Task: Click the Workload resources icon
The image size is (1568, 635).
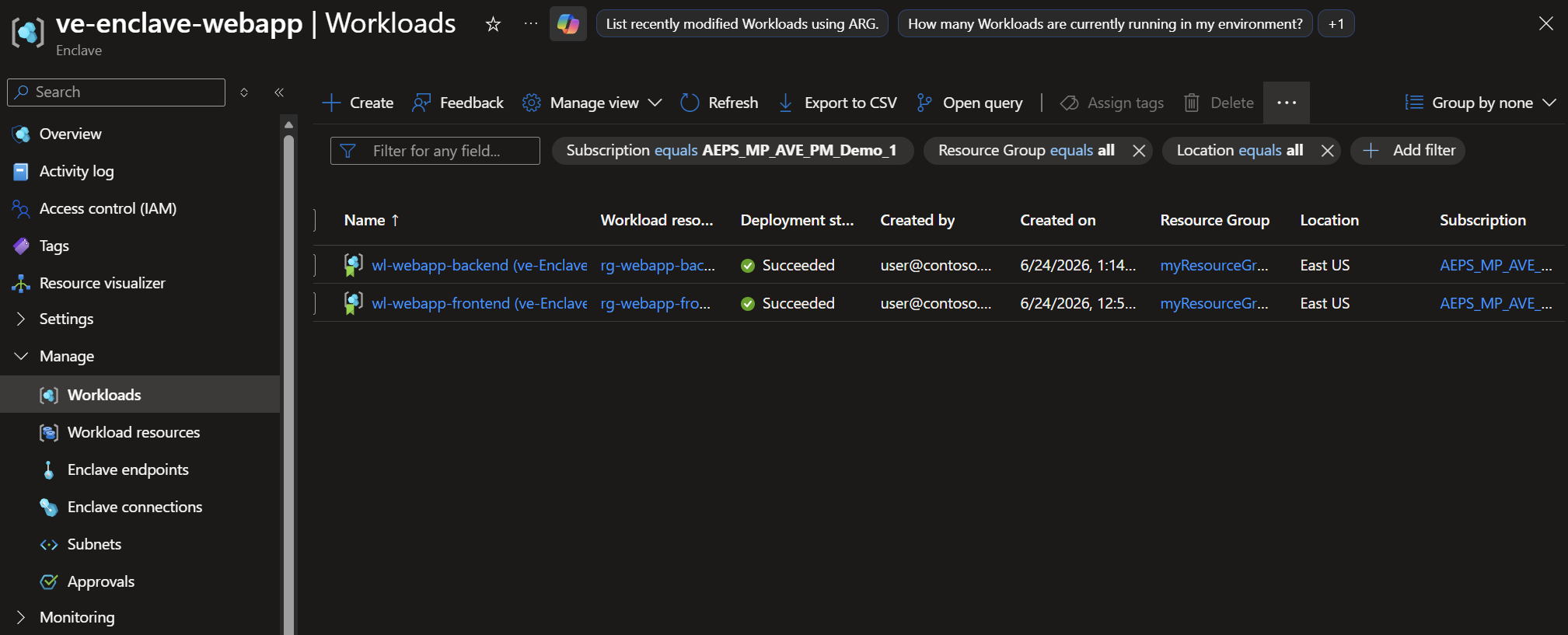Action: coord(49,433)
